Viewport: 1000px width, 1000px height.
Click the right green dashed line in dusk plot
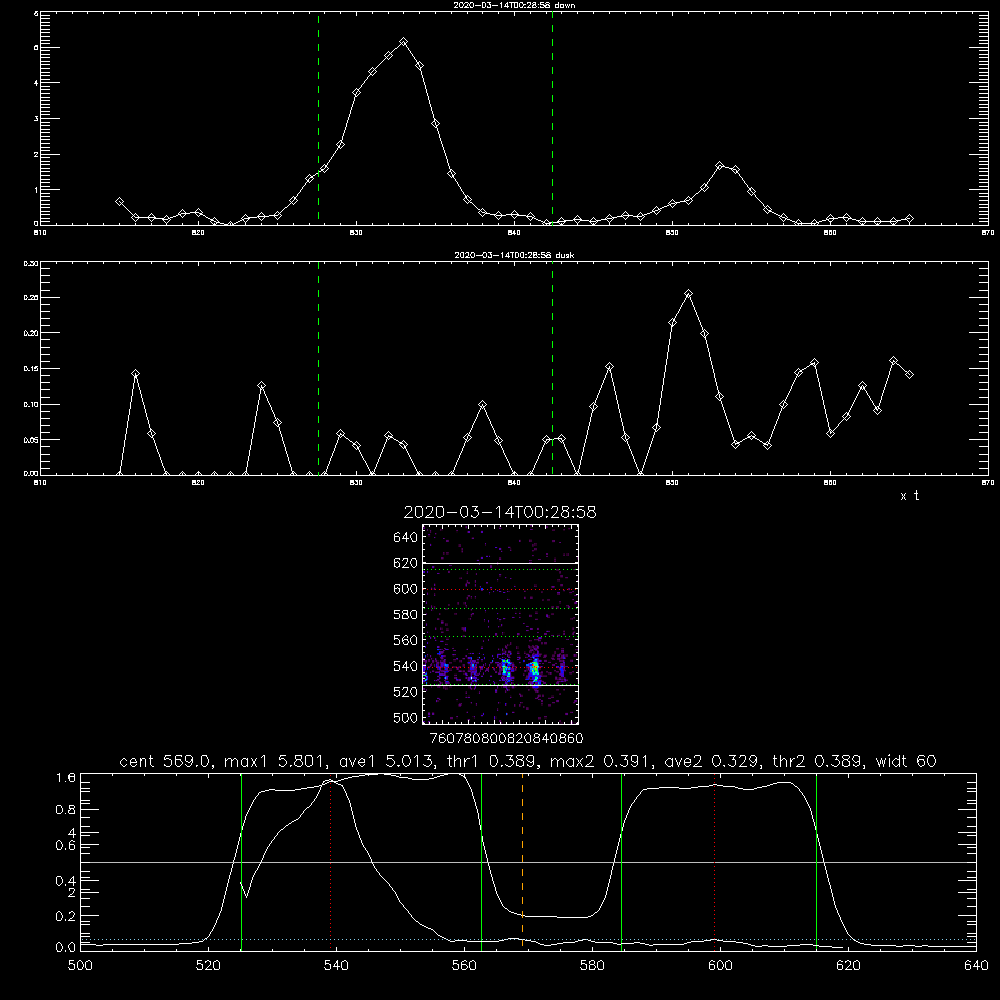coord(552,369)
